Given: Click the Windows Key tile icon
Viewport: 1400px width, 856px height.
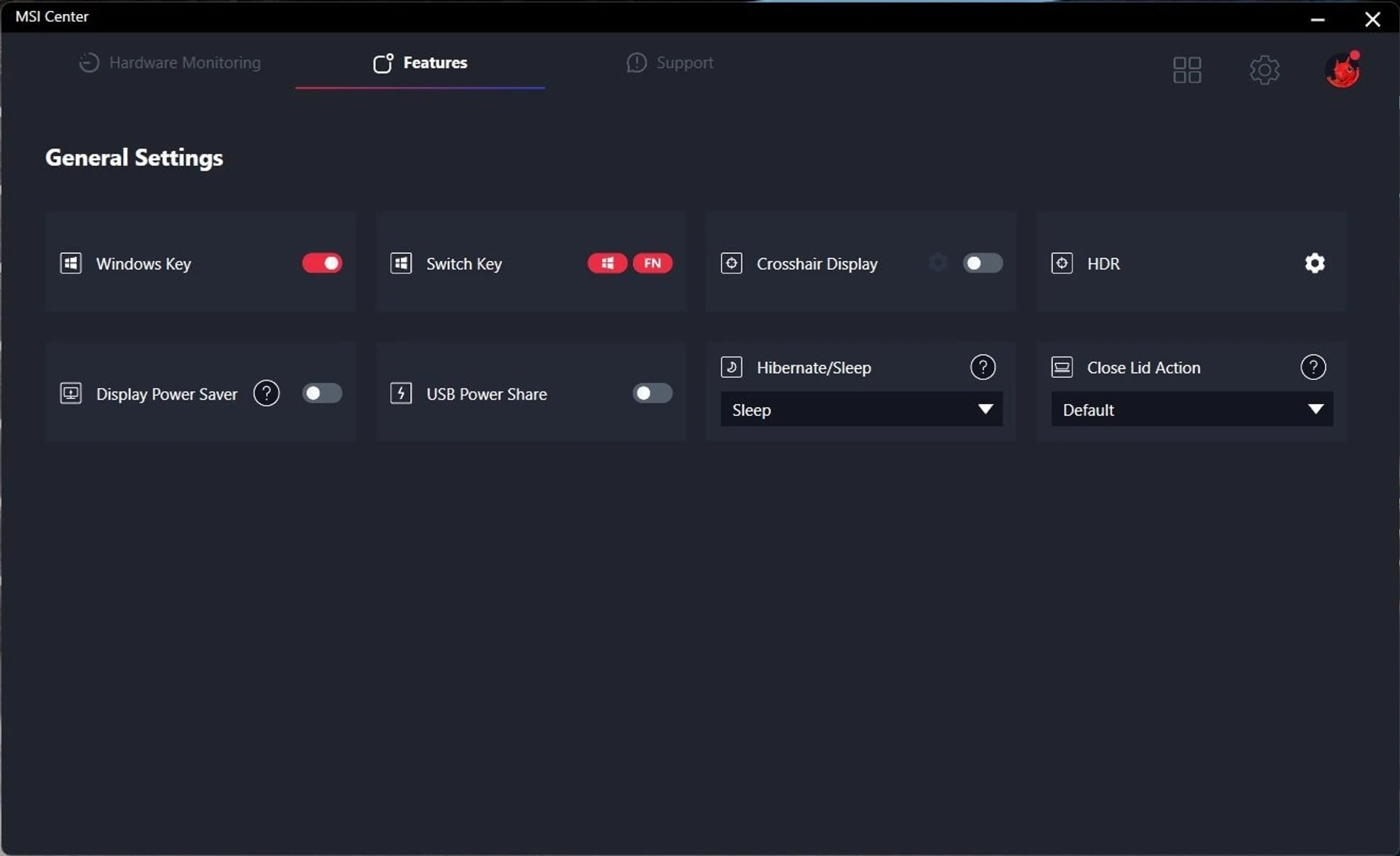Looking at the screenshot, I should coord(71,263).
